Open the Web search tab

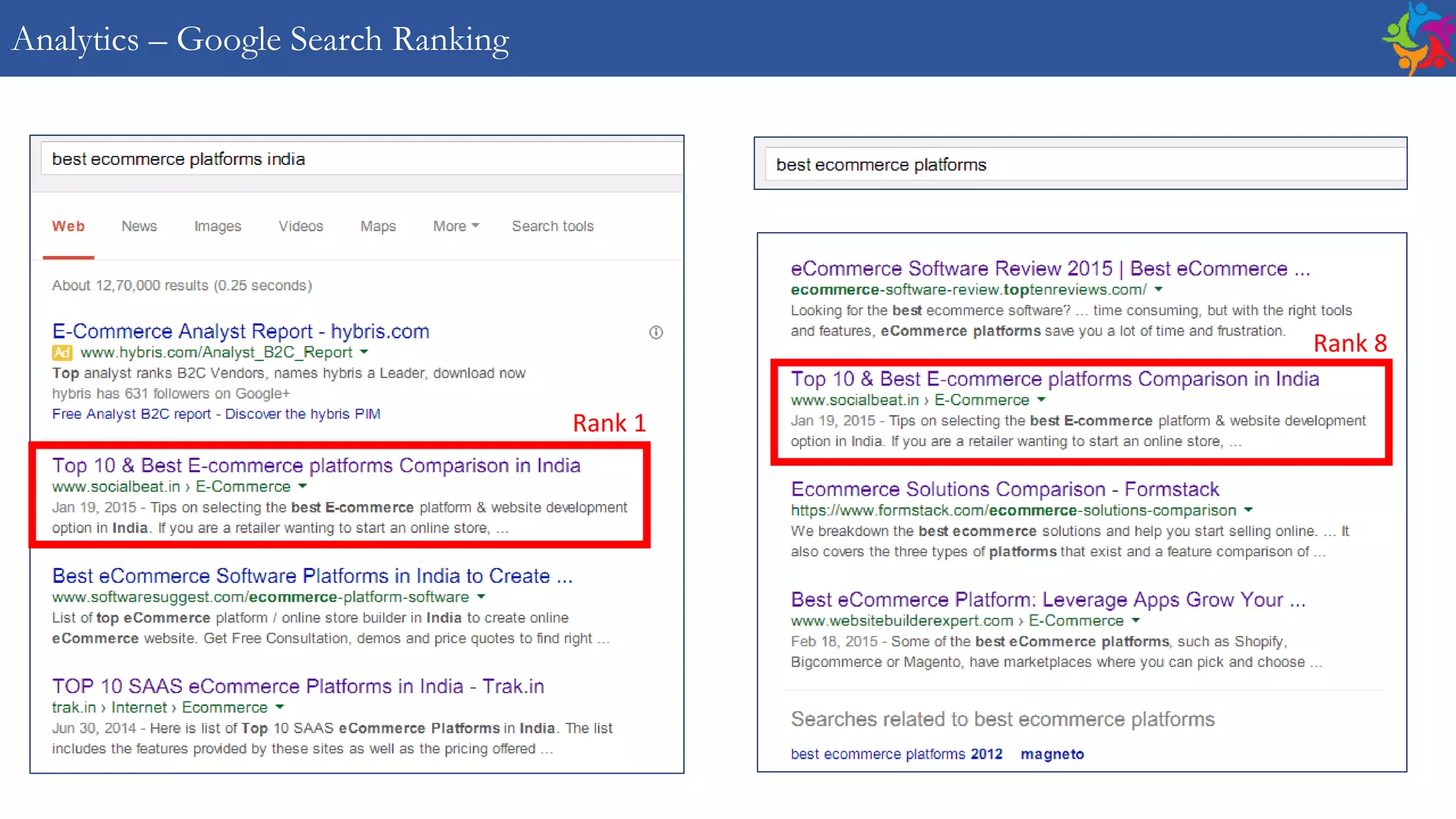pos(68,226)
